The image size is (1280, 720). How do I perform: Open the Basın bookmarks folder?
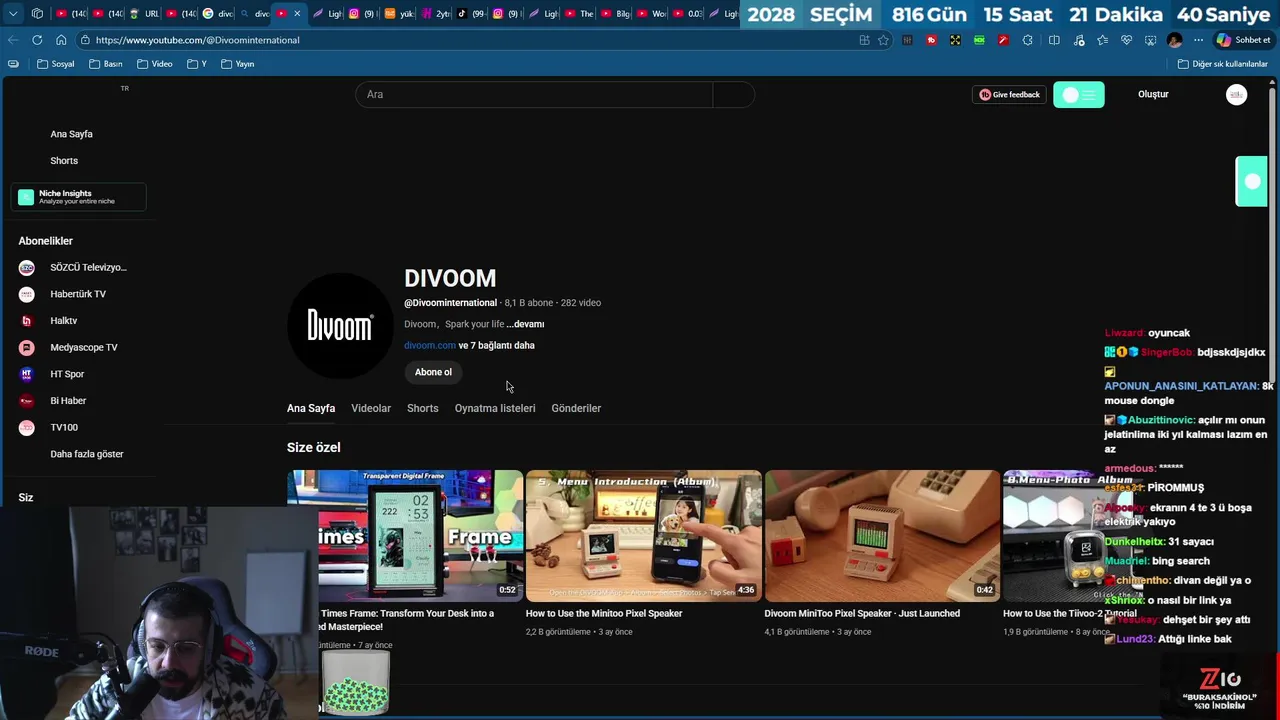(105, 64)
